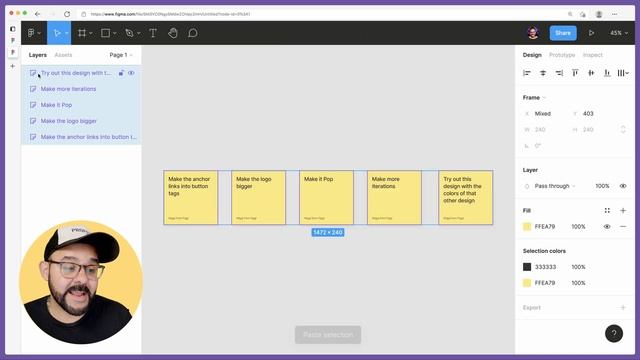Go back in browser

[x=38, y=14]
